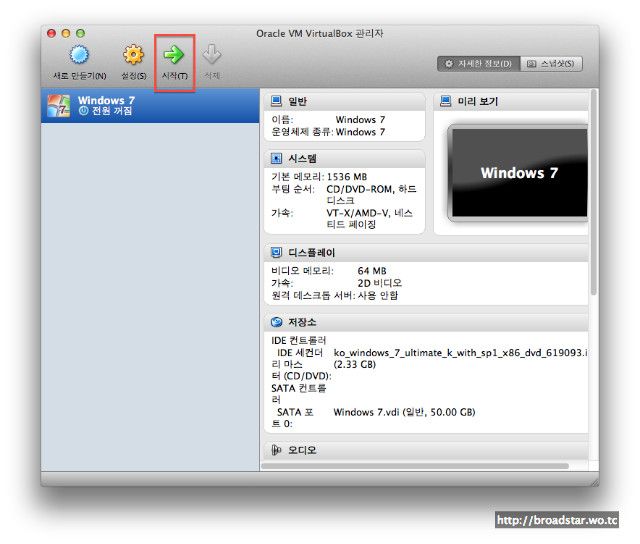Select the Windows 7 VM entry
The width and height of the screenshot is (640, 544).
[150, 105]
